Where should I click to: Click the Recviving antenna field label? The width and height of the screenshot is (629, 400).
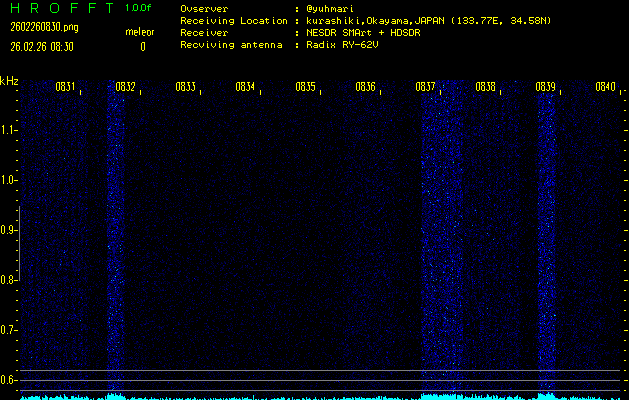pos(231,45)
